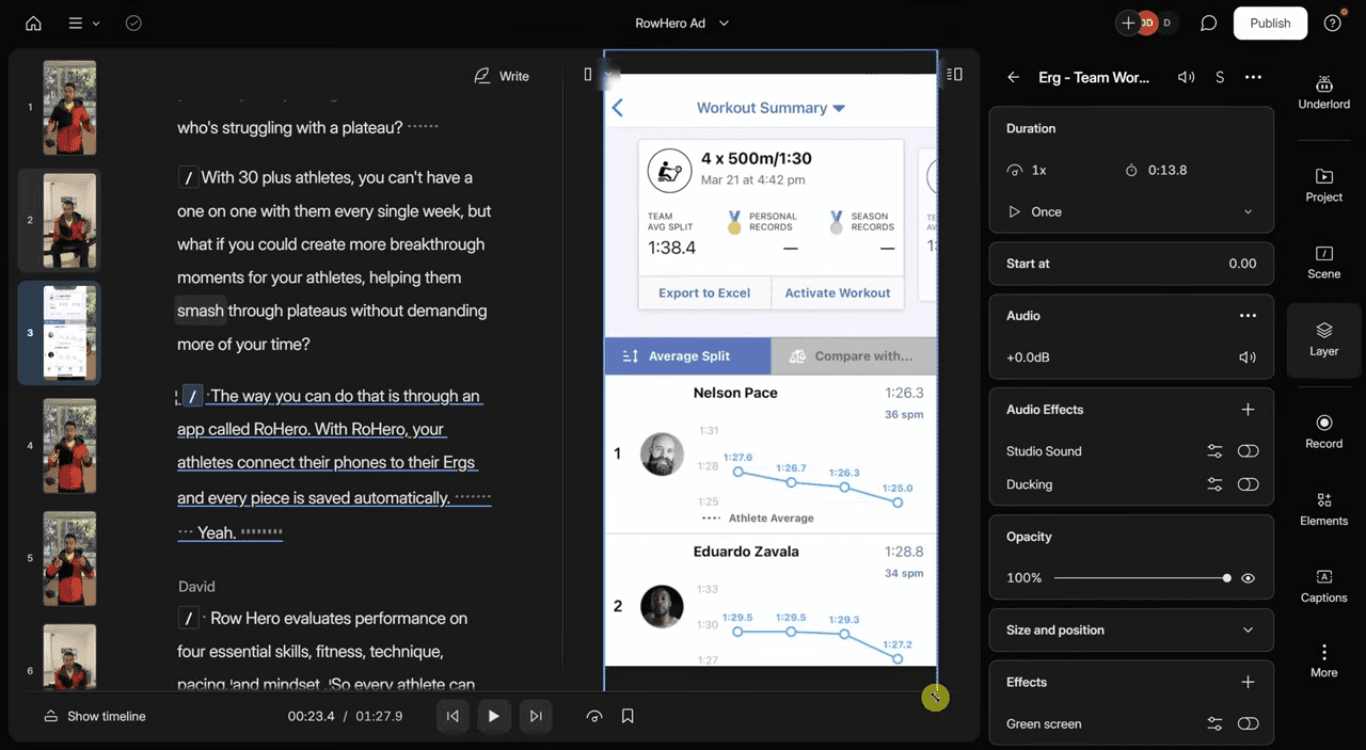Enable the Green screen toggle

pos(1248,724)
